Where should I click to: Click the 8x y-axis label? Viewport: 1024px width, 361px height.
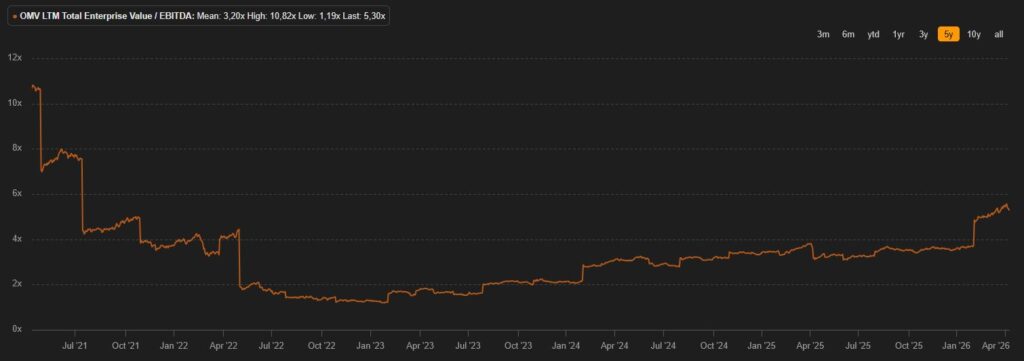(18, 148)
